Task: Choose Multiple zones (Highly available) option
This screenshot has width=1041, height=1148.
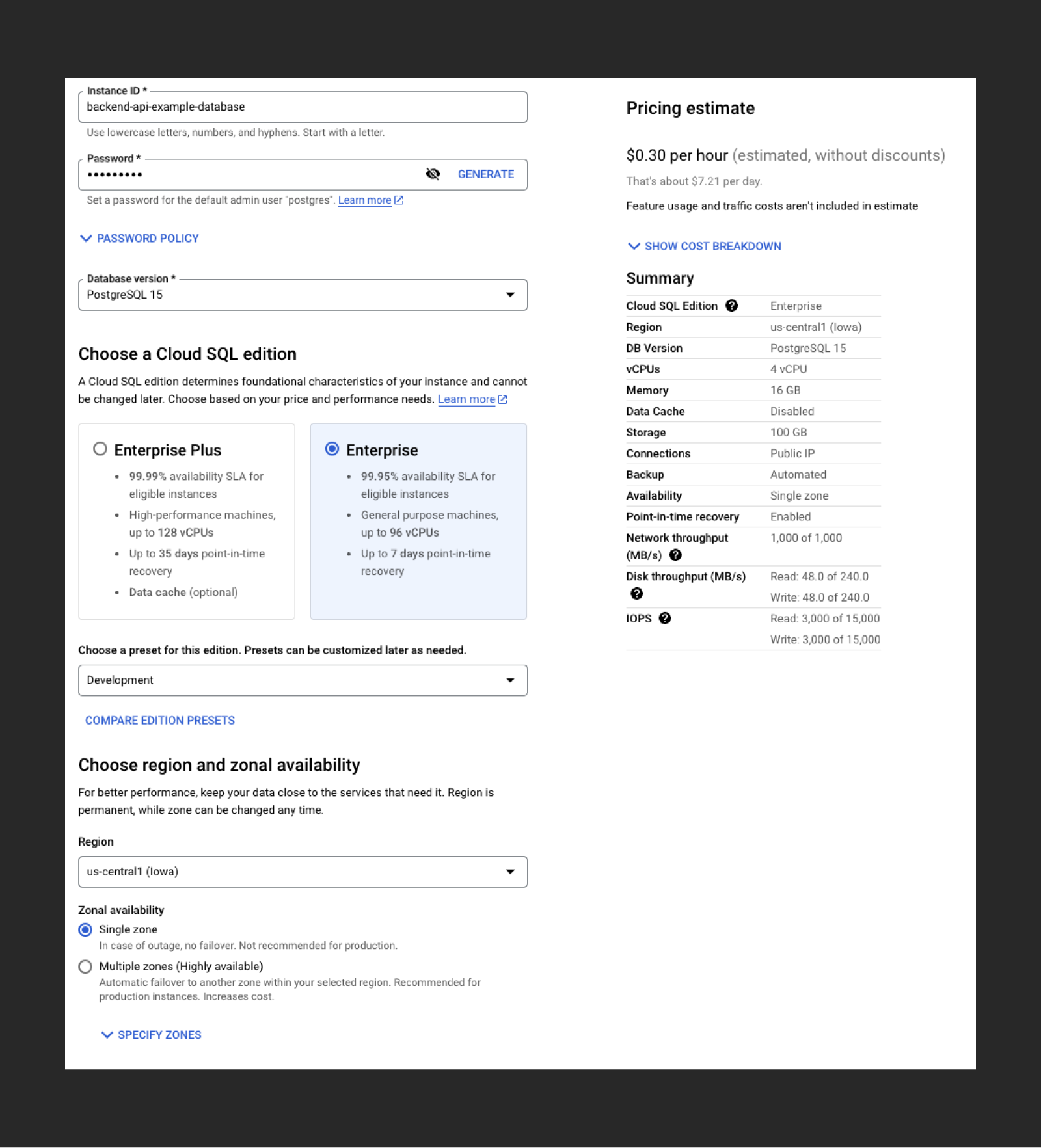Action: tap(85, 967)
